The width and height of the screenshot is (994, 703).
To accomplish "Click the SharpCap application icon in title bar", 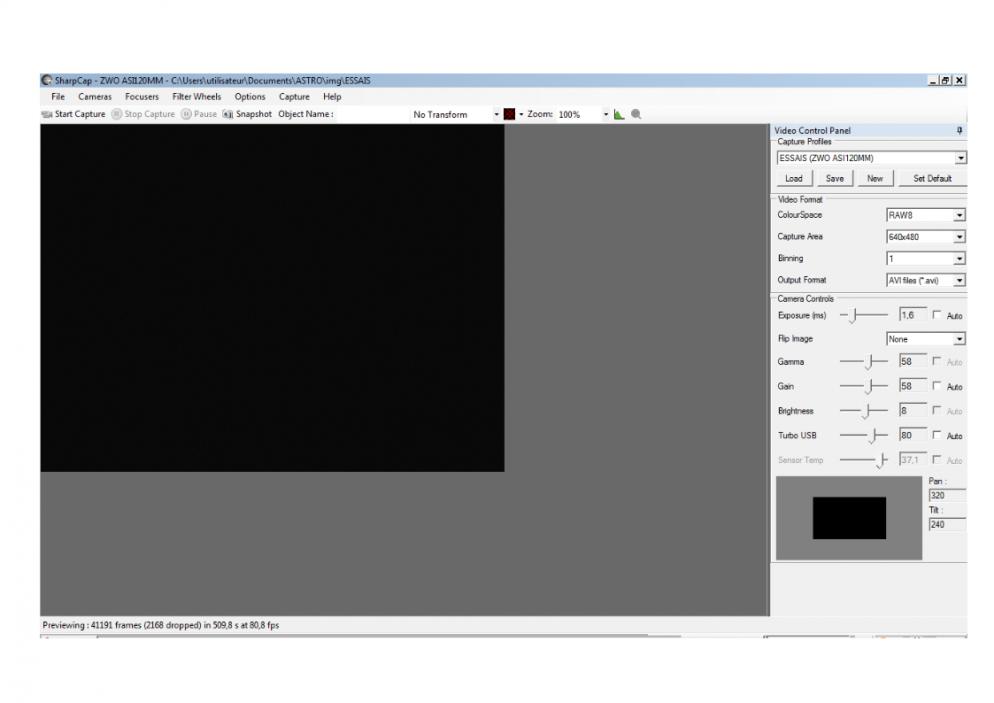I will [46, 81].
